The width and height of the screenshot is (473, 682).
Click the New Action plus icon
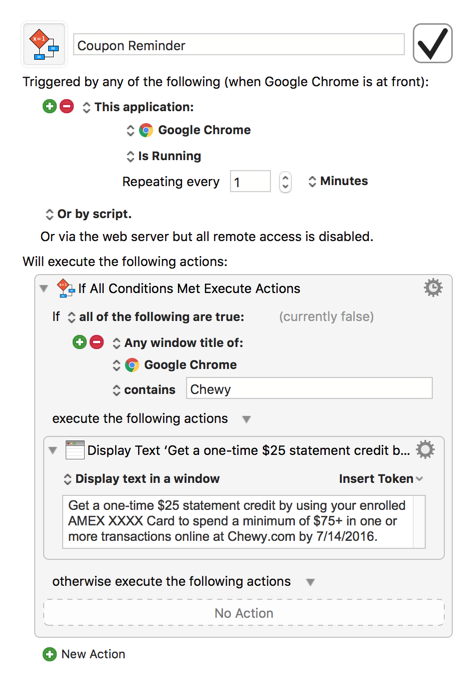coord(50,654)
